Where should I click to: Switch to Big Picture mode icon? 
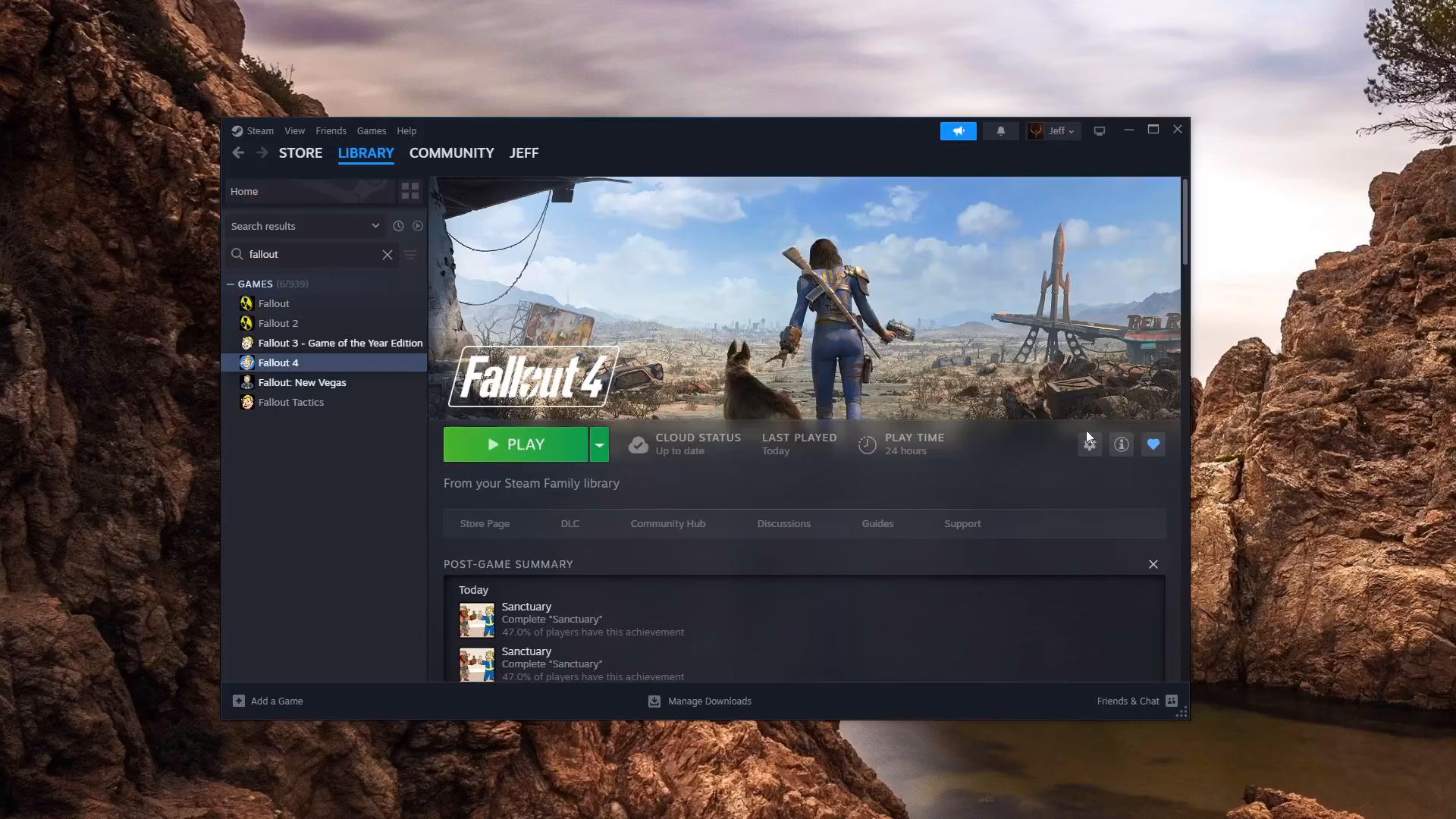click(1100, 131)
